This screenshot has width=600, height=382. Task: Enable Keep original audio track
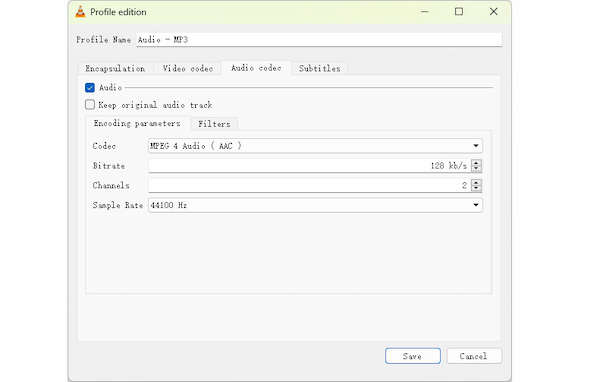coord(90,104)
